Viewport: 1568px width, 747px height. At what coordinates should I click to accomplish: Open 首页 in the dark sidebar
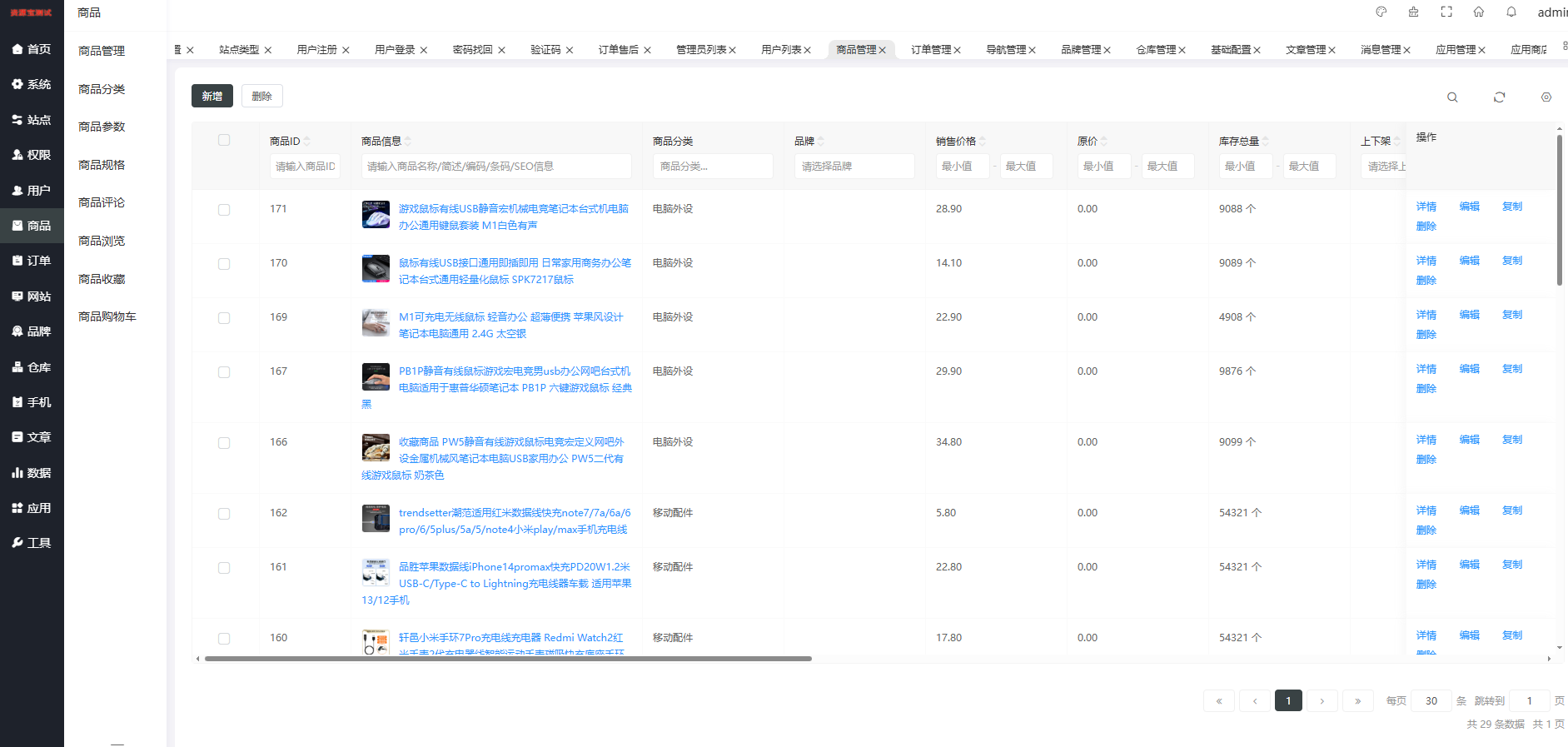coord(32,49)
